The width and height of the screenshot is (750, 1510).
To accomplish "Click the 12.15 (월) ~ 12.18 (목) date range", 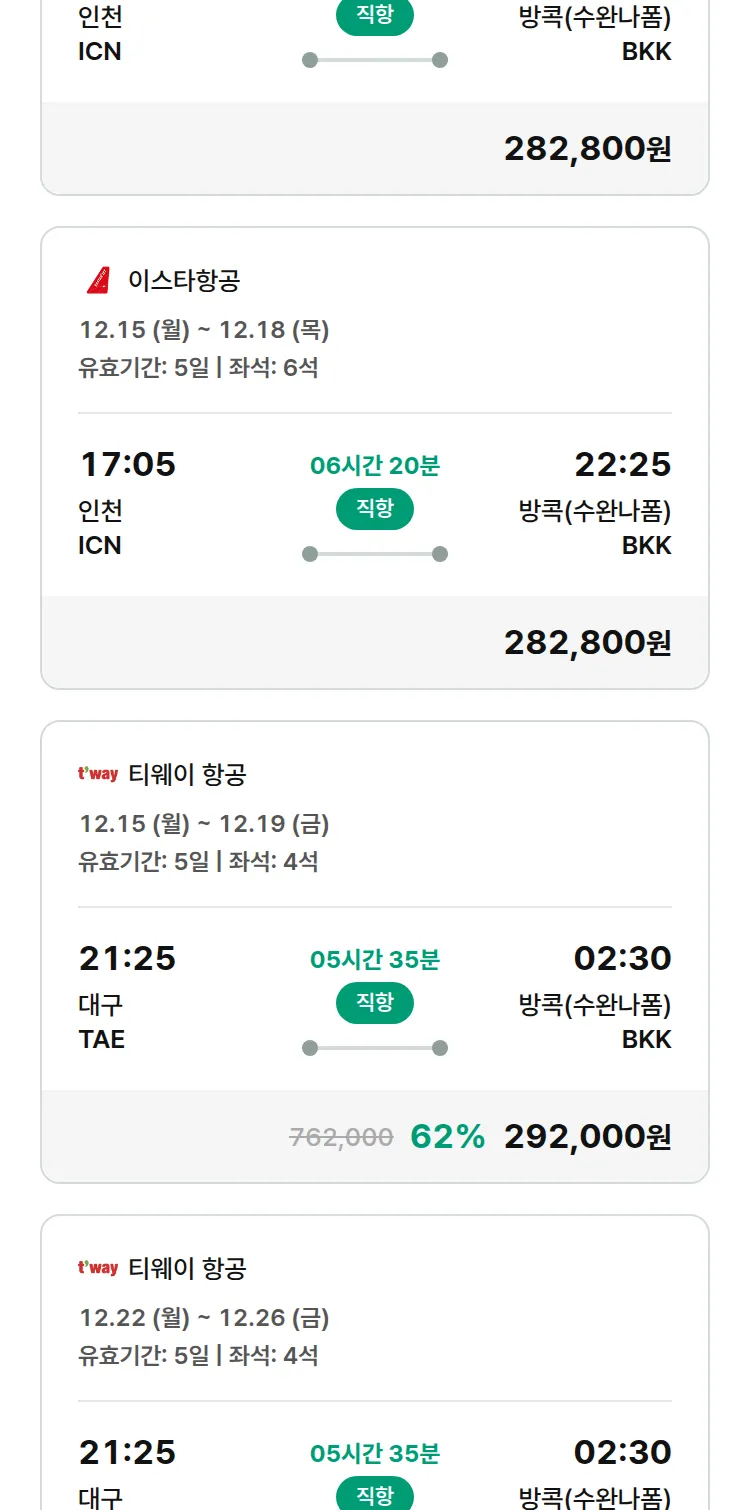I will pos(204,330).
